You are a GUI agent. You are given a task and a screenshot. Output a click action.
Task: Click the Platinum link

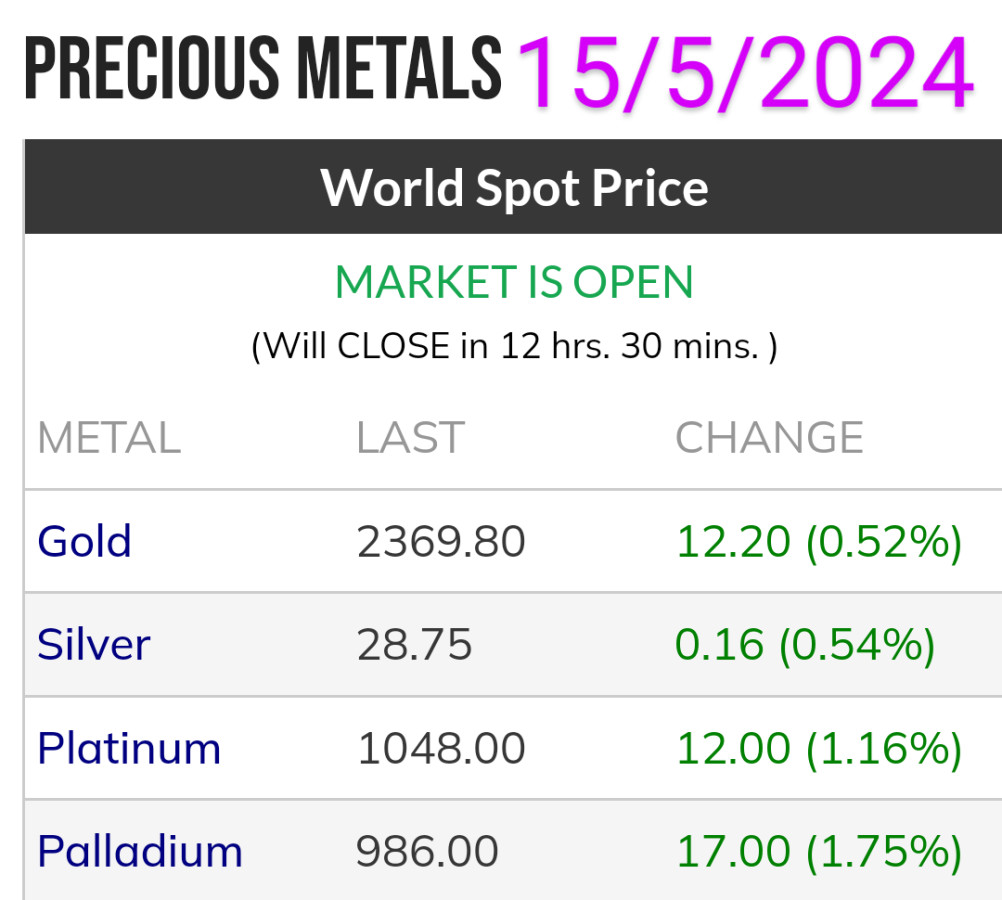tap(129, 748)
